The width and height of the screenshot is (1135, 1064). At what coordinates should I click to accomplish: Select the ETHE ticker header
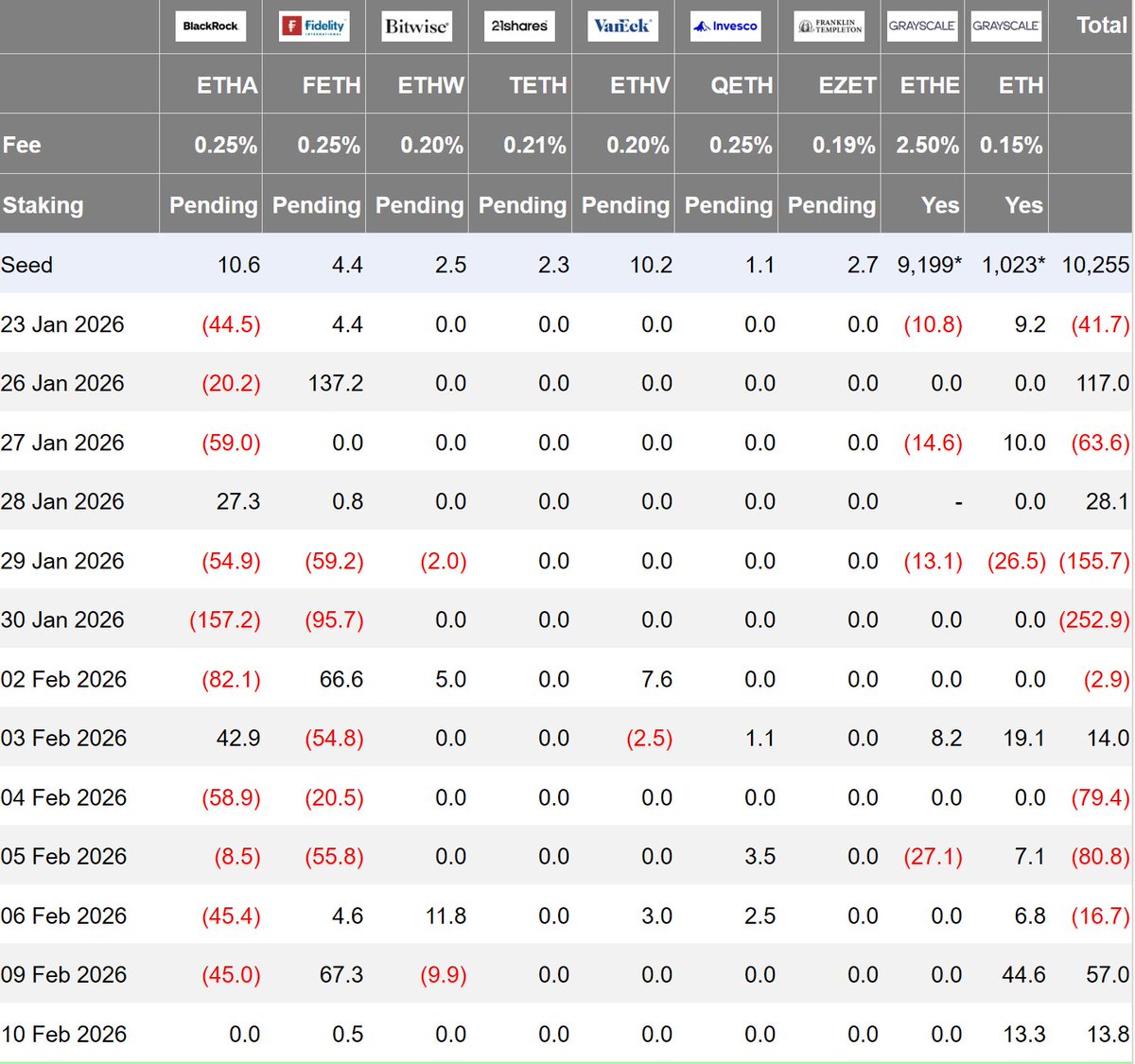pos(930,86)
